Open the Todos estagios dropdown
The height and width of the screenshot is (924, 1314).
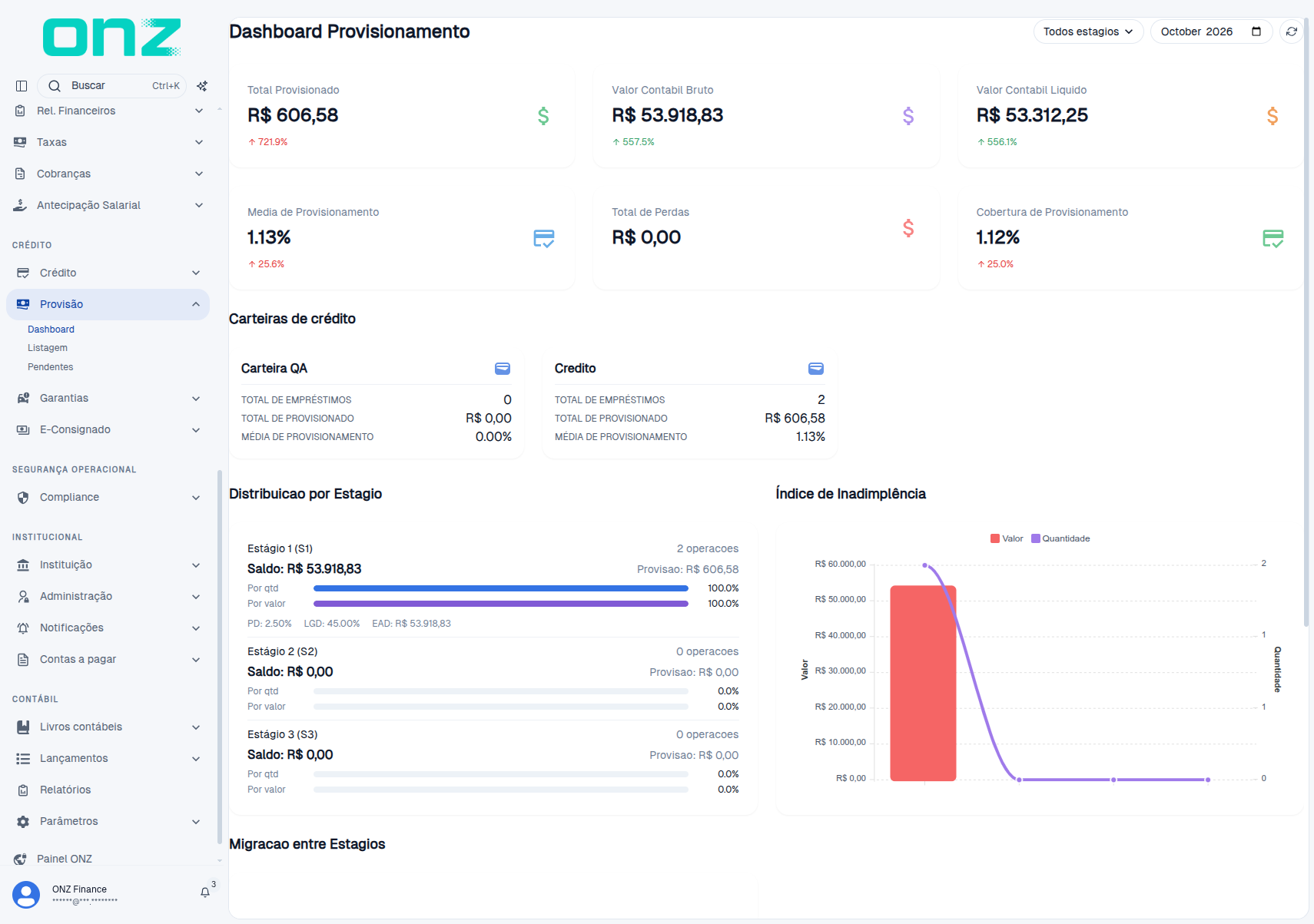pos(1088,31)
